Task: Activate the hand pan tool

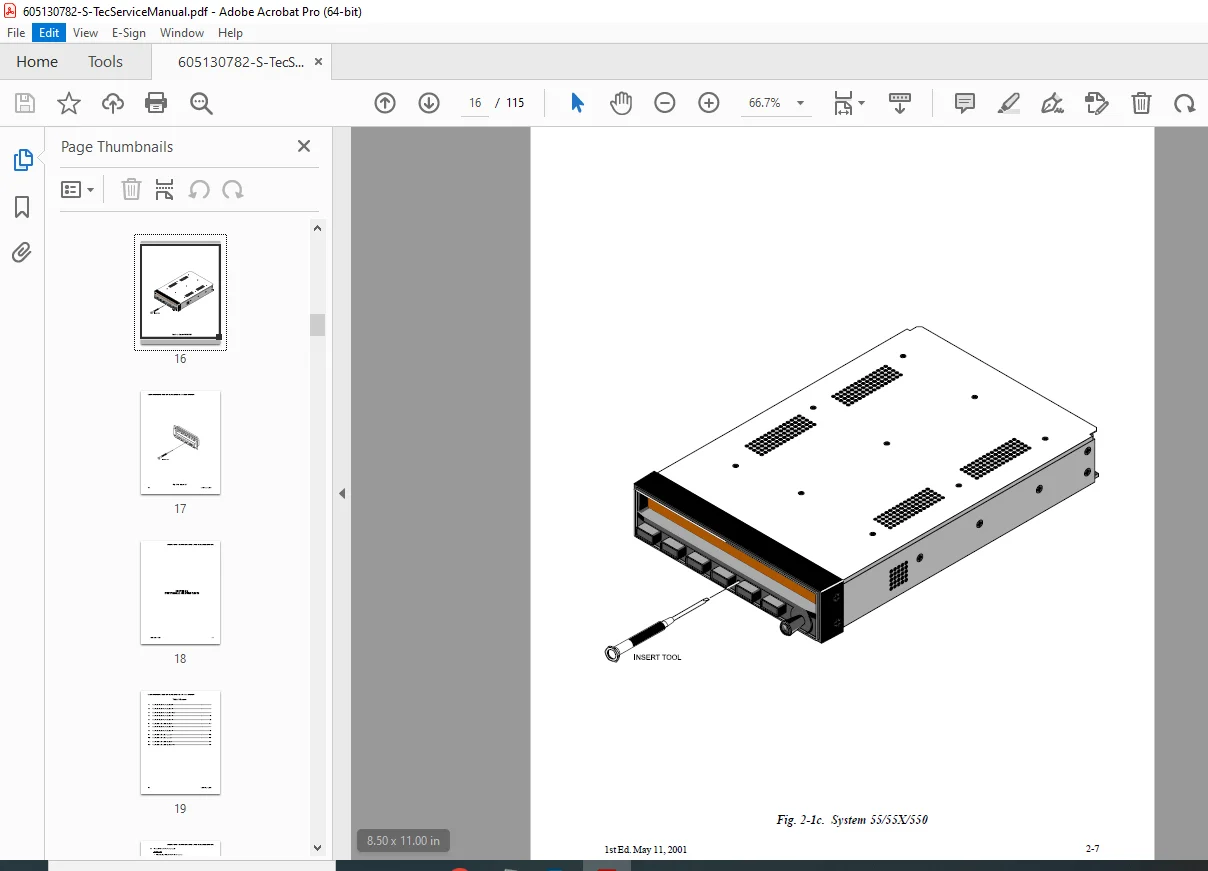Action: click(x=621, y=103)
